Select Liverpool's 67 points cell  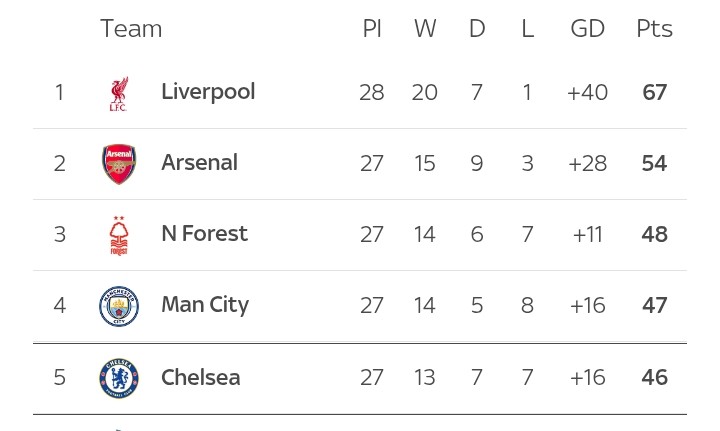coord(654,92)
